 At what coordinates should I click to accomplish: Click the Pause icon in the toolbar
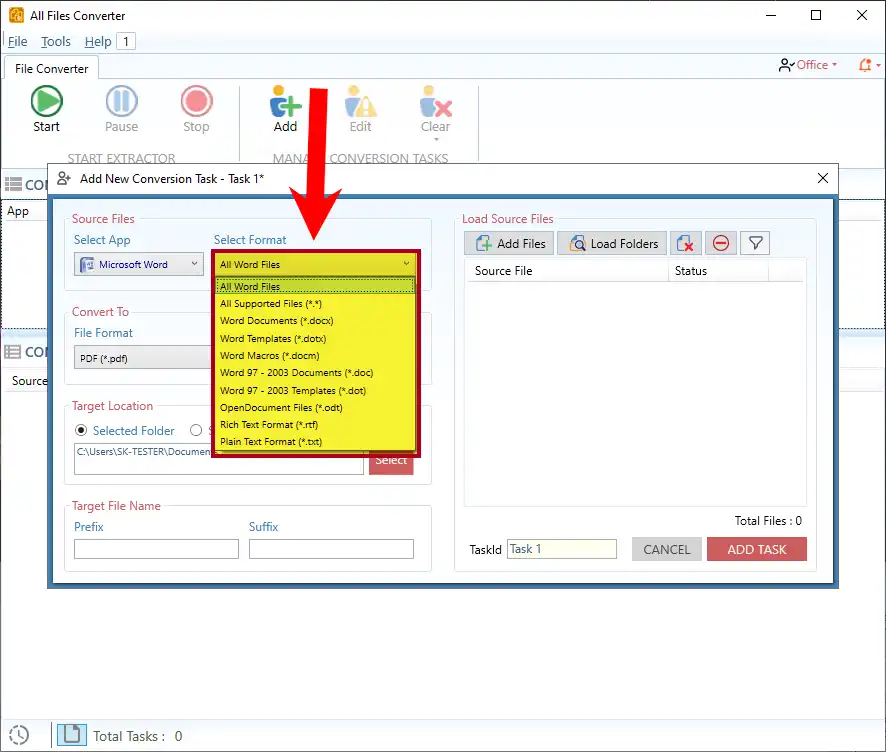pos(121,101)
